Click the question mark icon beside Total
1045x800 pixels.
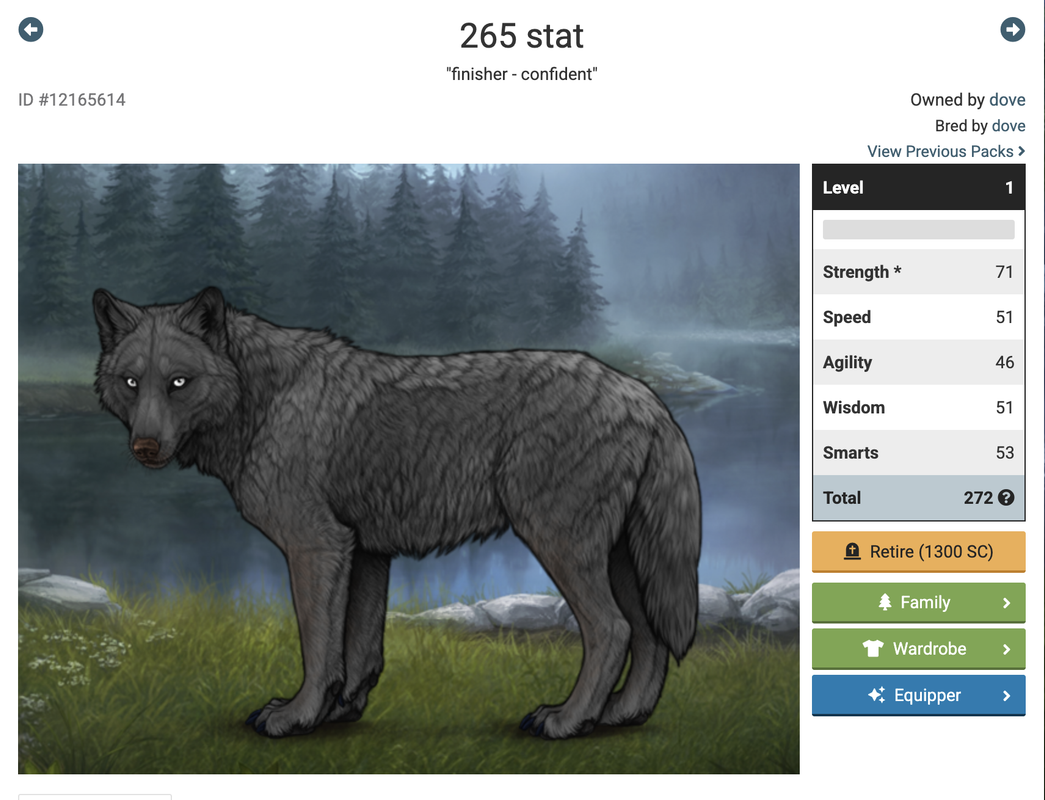click(1006, 497)
